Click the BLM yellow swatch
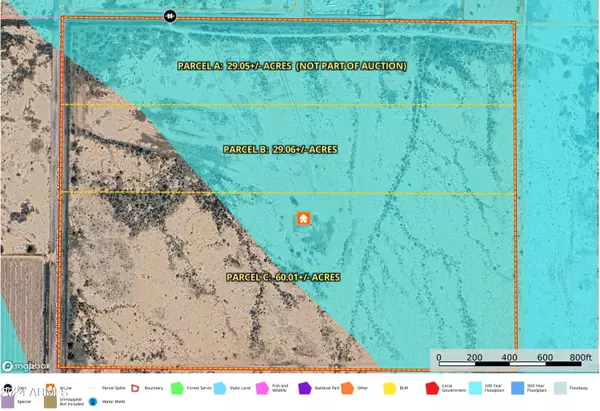The image size is (600, 411). pos(391,386)
